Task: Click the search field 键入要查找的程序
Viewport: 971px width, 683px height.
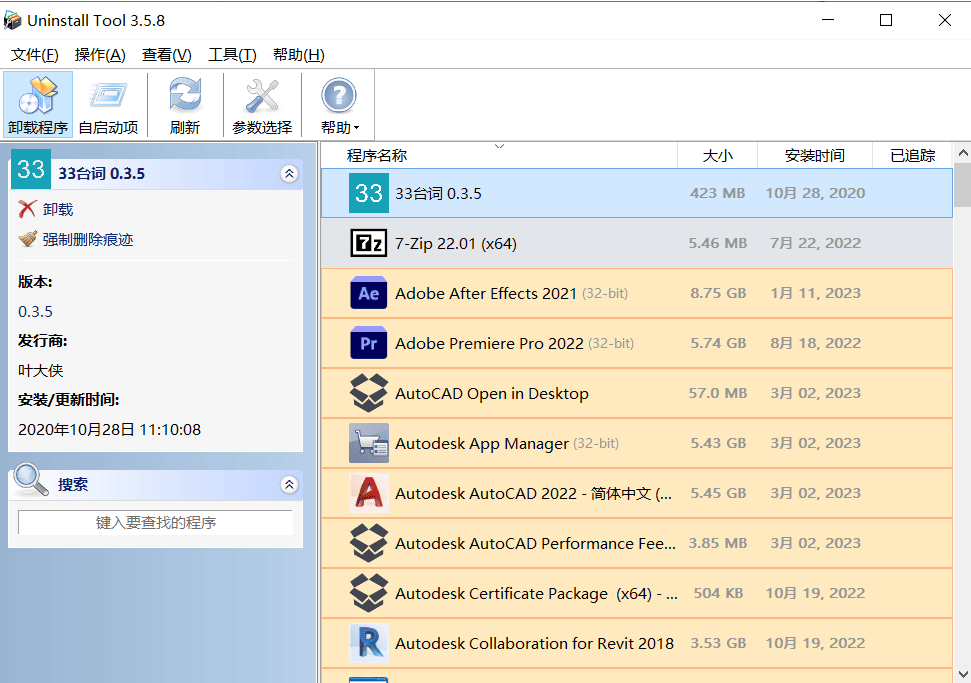Action: tap(155, 523)
